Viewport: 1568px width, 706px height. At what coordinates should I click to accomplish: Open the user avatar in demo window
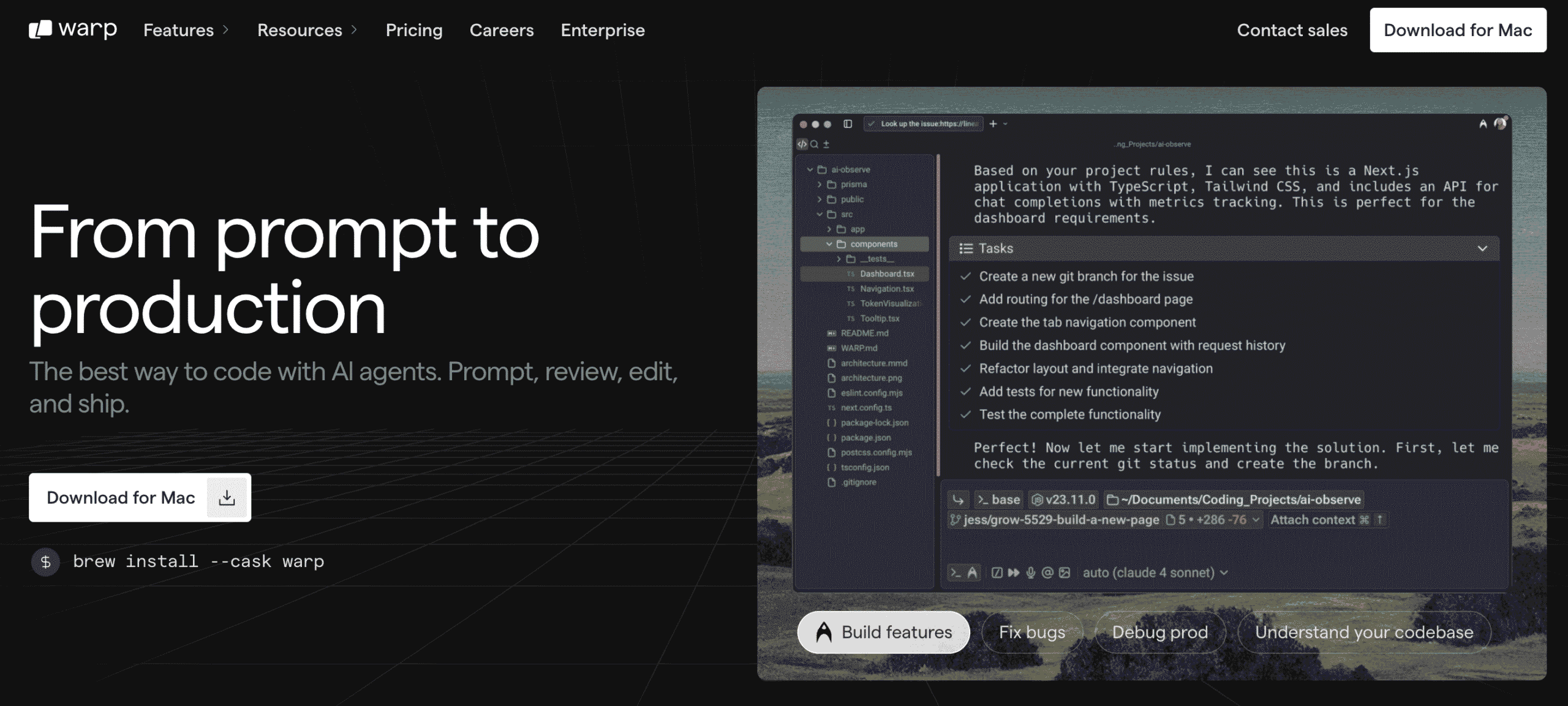[x=1500, y=123]
